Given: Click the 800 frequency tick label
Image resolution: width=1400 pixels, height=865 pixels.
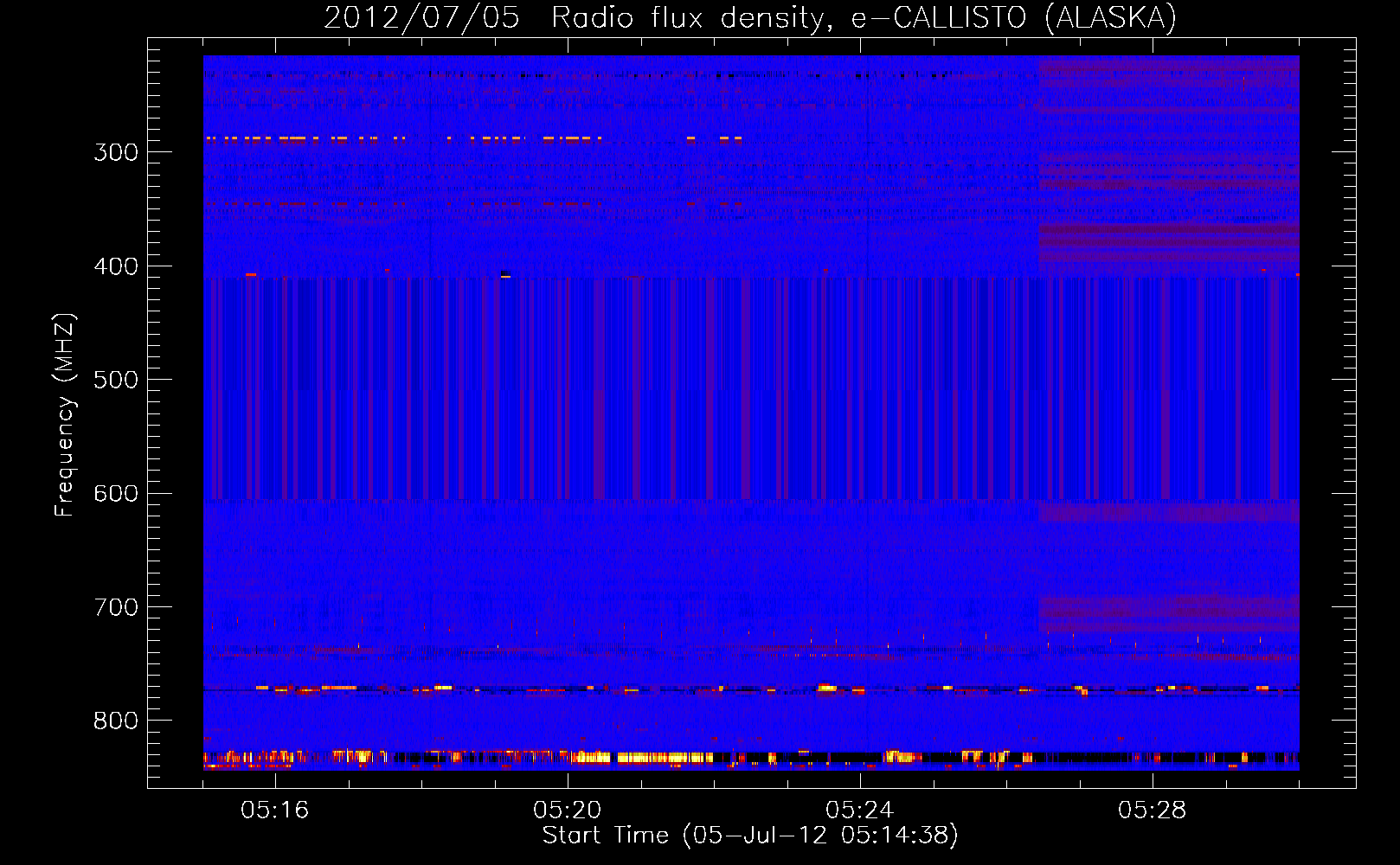Looking at the screenshot, I should click(116, 721).
